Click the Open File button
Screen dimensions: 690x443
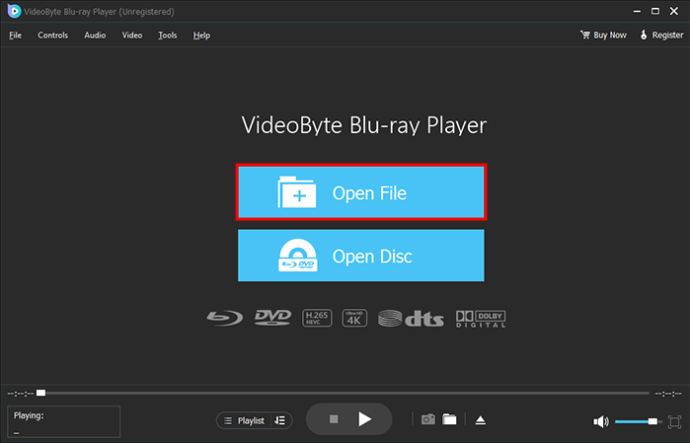361,192
